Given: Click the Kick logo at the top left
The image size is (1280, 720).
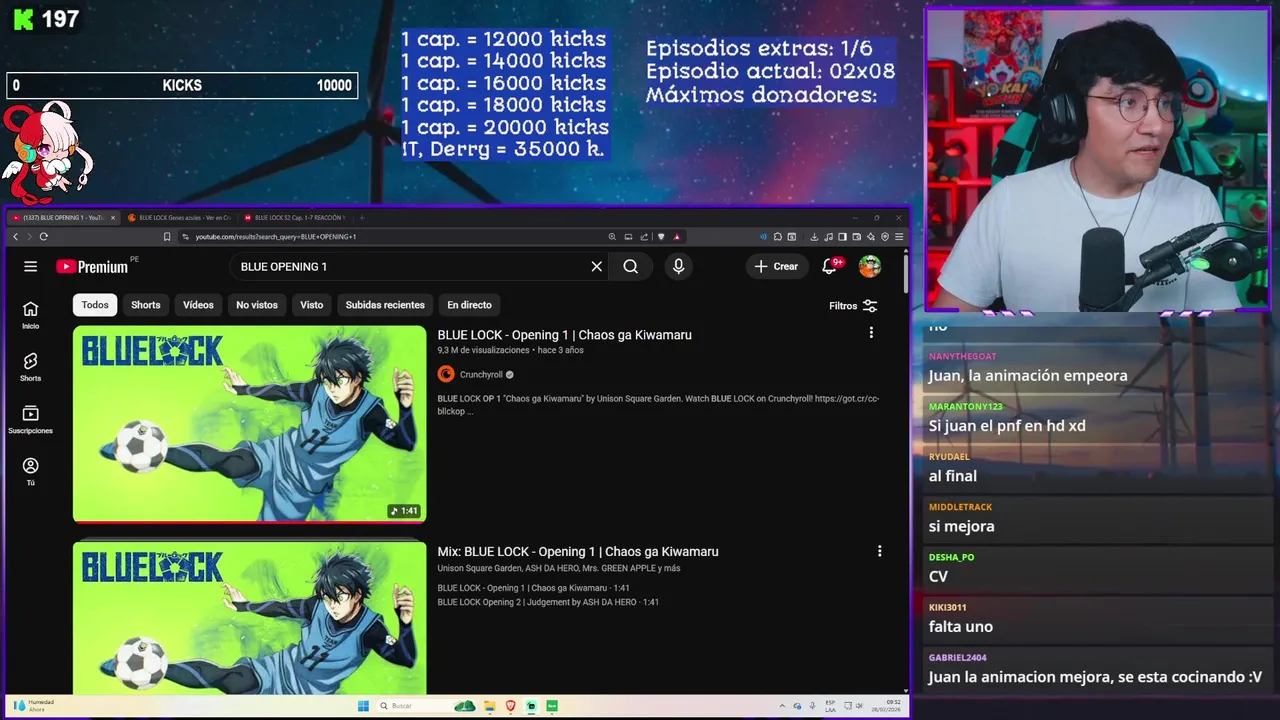Looking at the screenshot, I should 24,19.
